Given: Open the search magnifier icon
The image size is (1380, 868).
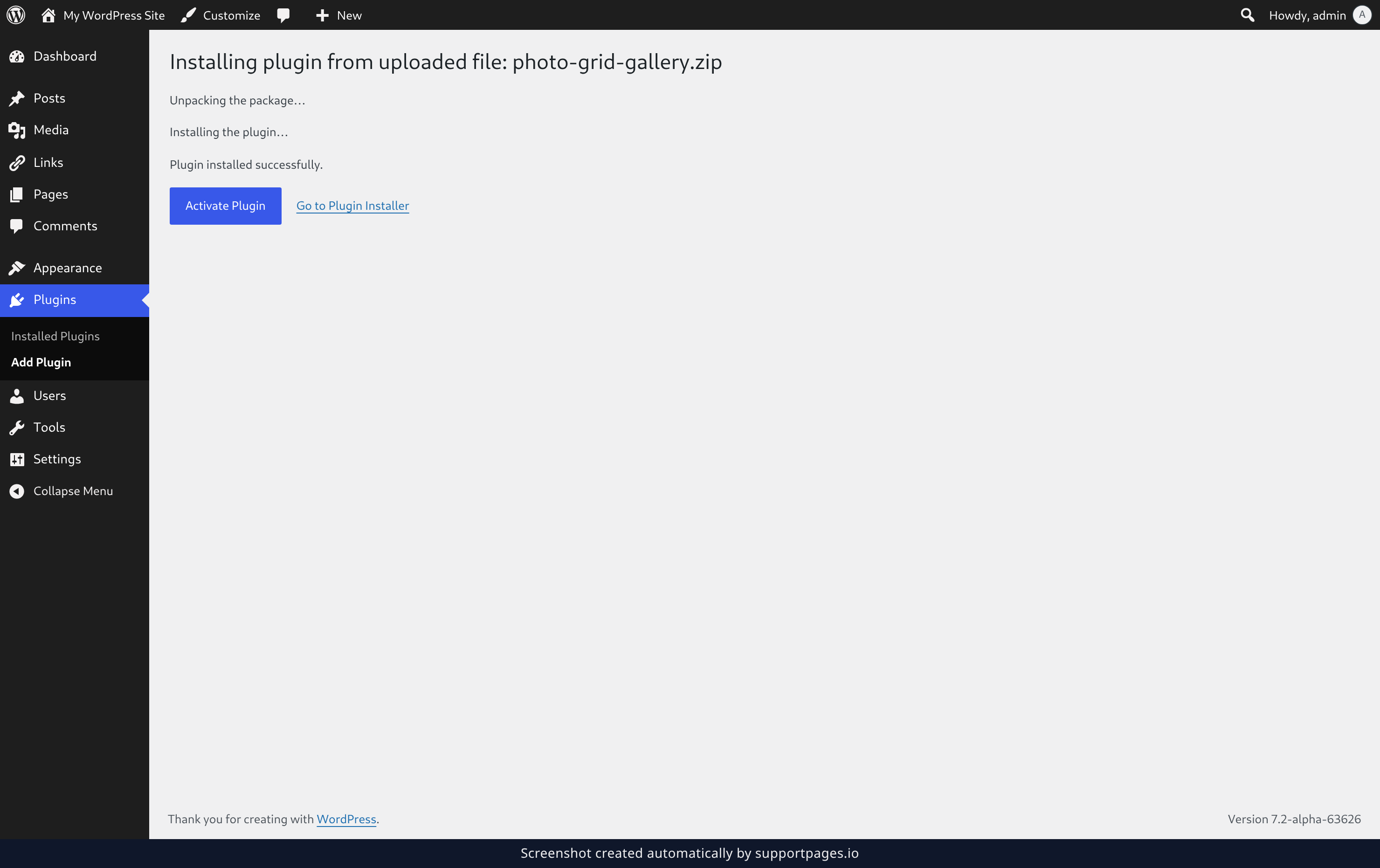Looking at the screenshot, I should coord(1247,15).
